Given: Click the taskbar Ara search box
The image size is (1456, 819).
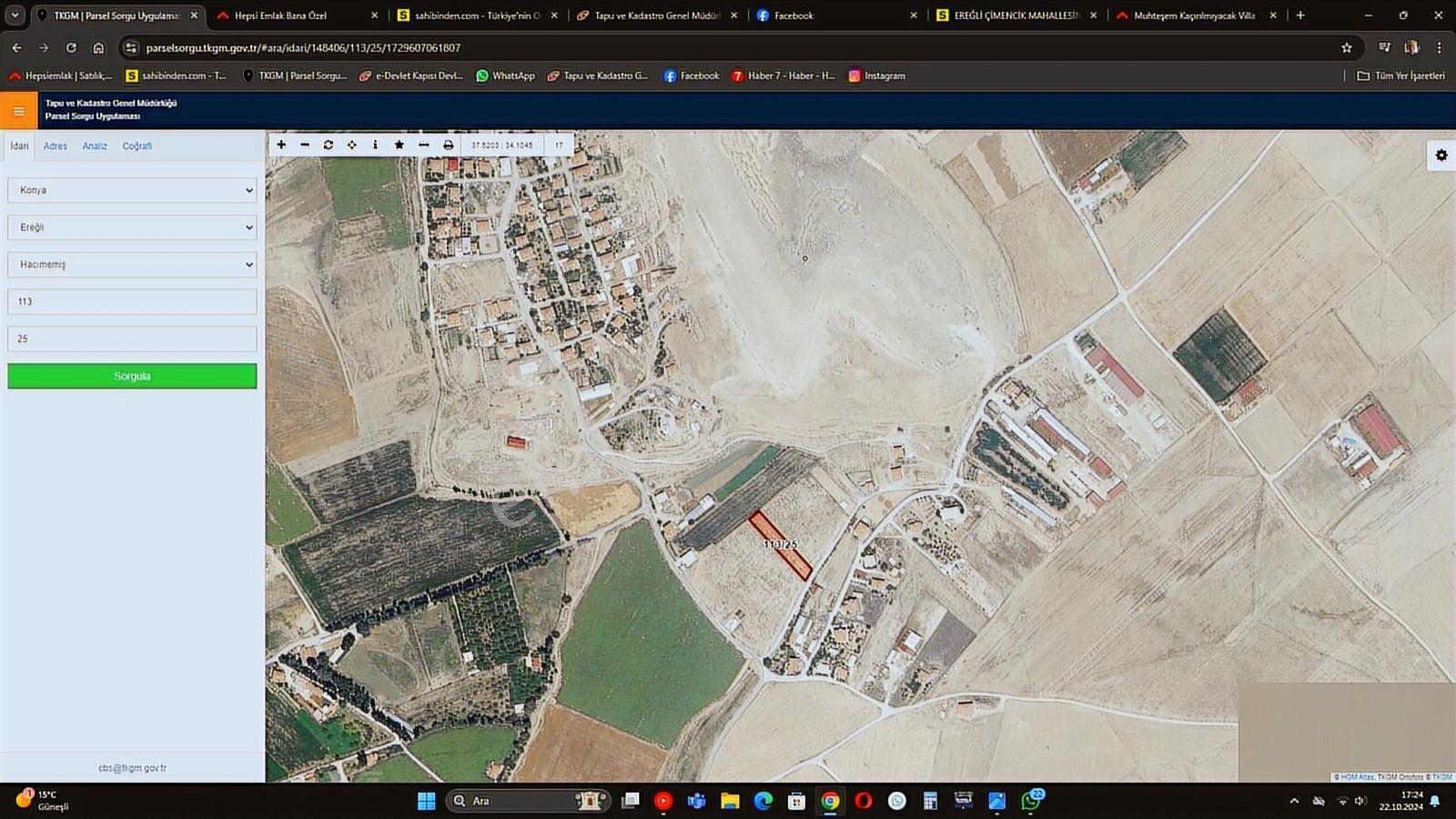Looking at the screenshot, I should pos(528,801).
